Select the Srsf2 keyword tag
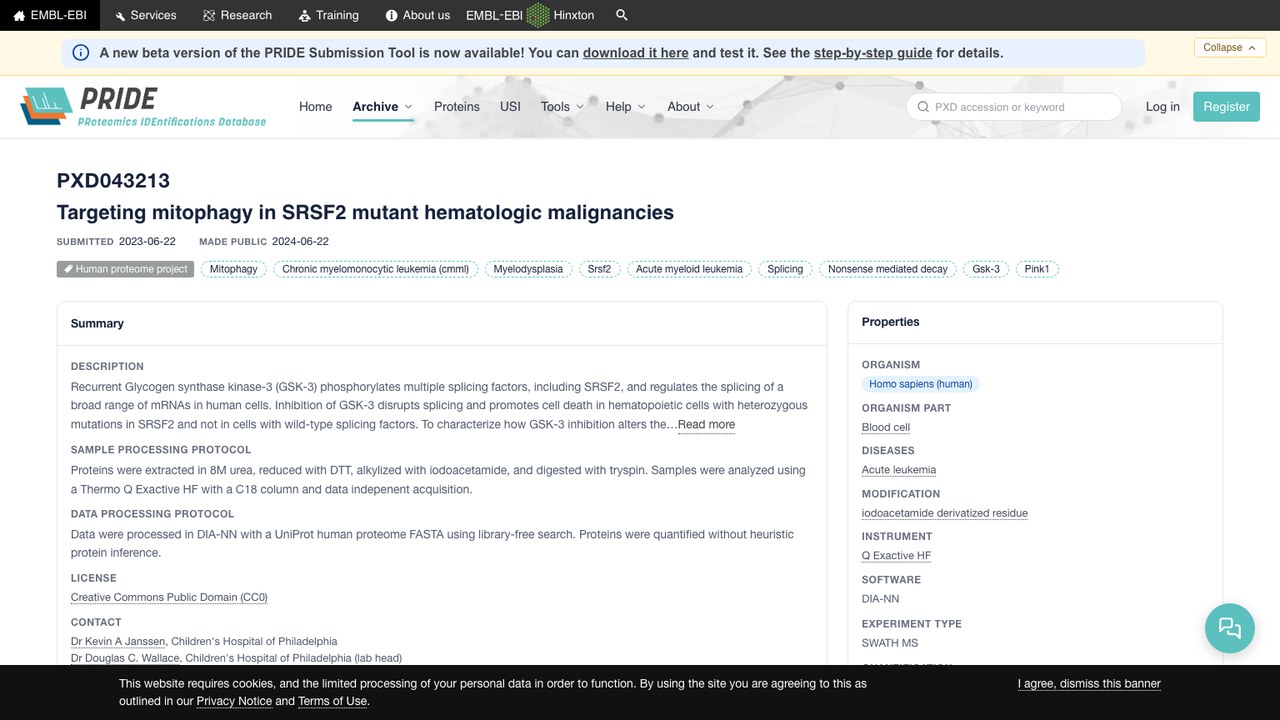Viewport: 1280px width, 720px height. click(x=599, y=269)
